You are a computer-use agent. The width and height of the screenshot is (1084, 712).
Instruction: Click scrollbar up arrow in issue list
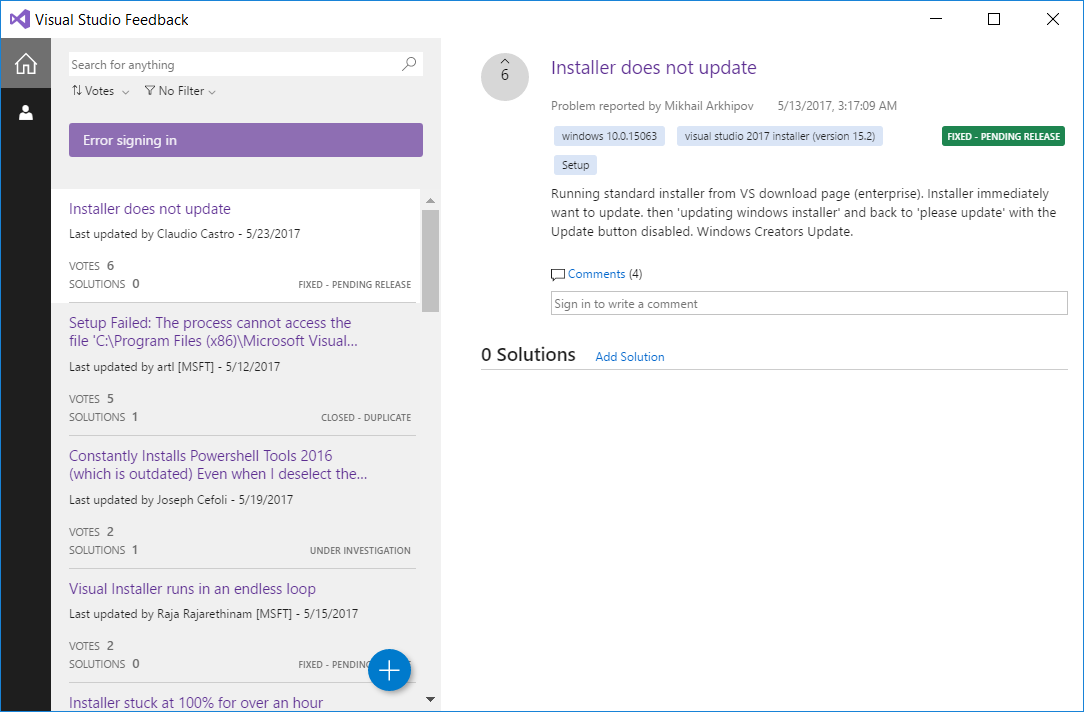[x=431, y=200]
